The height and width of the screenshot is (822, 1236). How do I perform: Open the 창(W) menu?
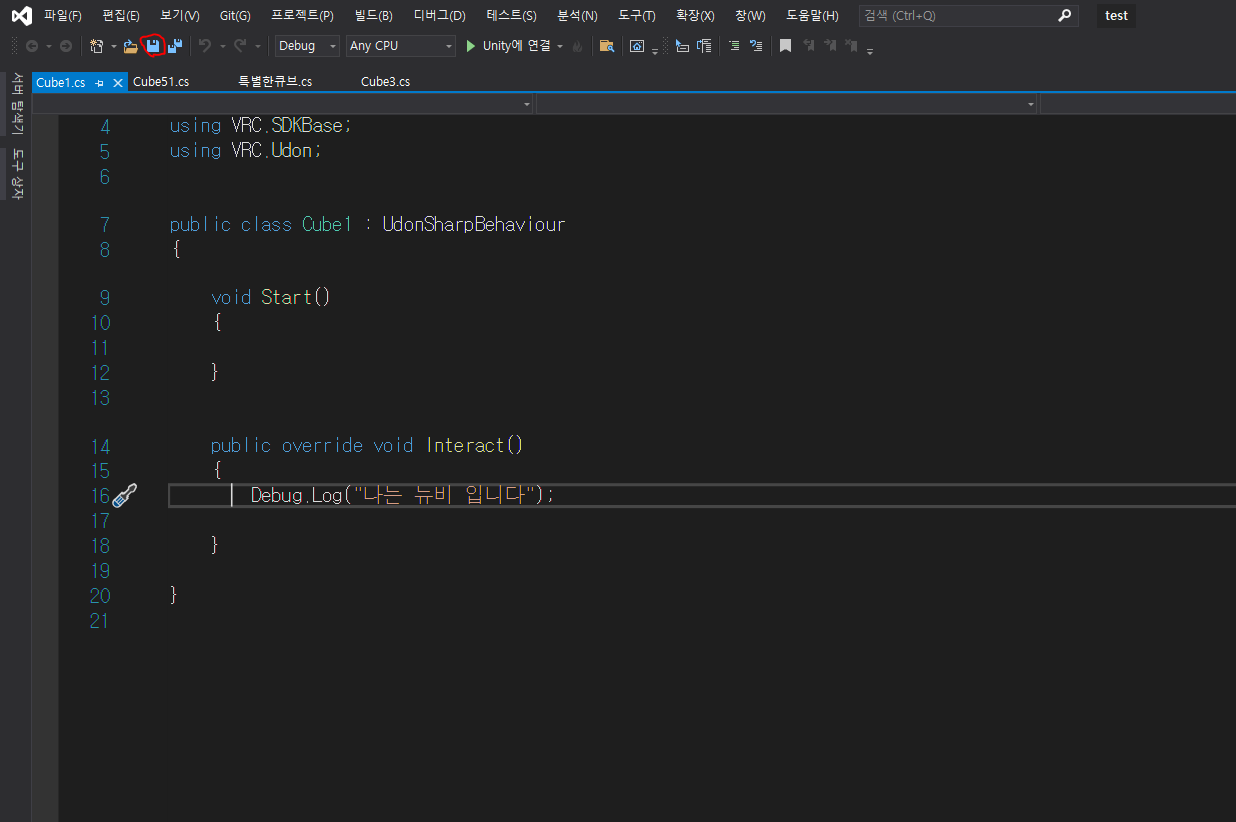coord(750,16)
